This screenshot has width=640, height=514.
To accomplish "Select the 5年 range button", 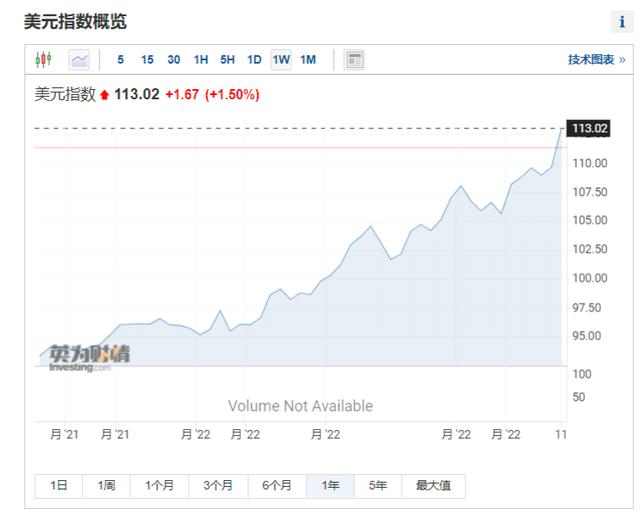I will click(x=377, y=486).
